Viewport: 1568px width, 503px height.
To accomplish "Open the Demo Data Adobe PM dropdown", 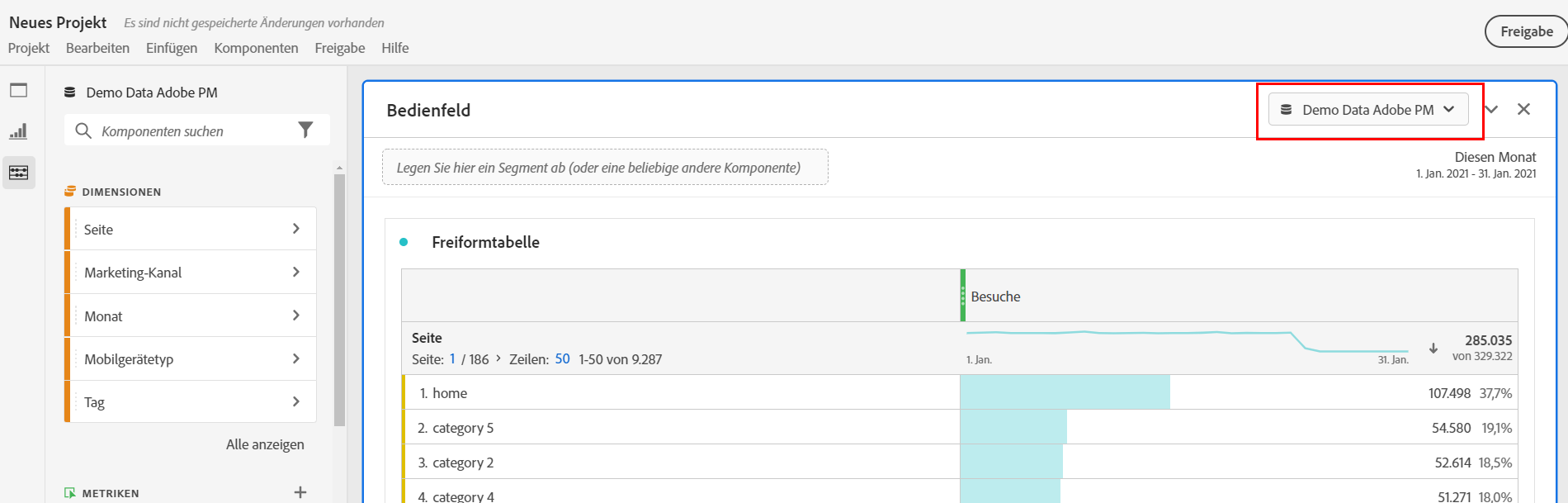I will pos(1368,110).
